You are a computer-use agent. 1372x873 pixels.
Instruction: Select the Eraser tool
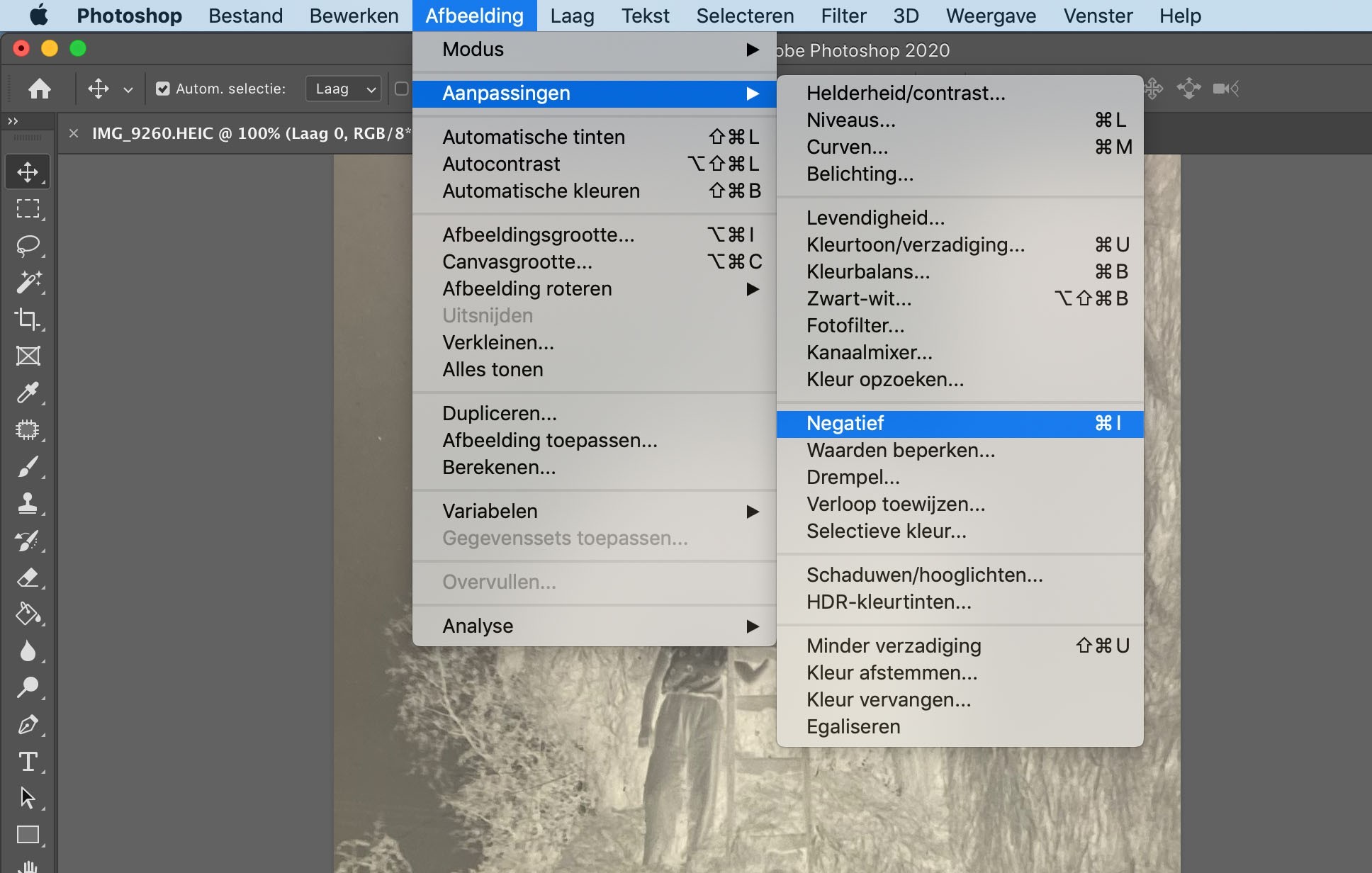[x=28, y=578]
